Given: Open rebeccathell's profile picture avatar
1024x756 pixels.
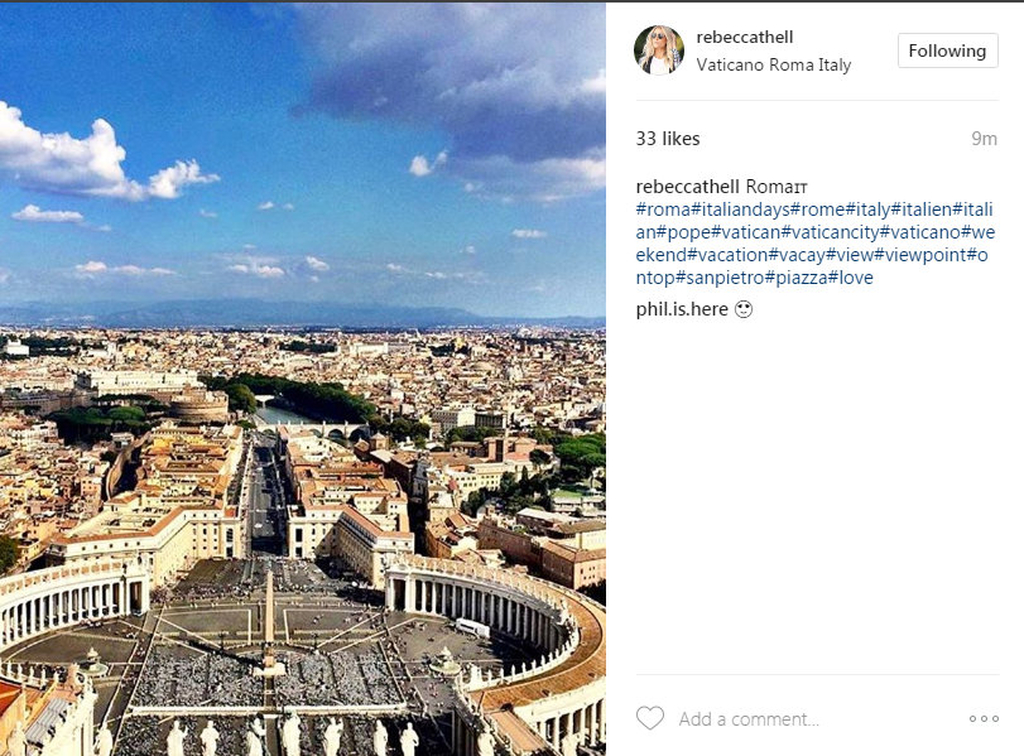Looking at the screenshot, I should click(x=659, y=50).
